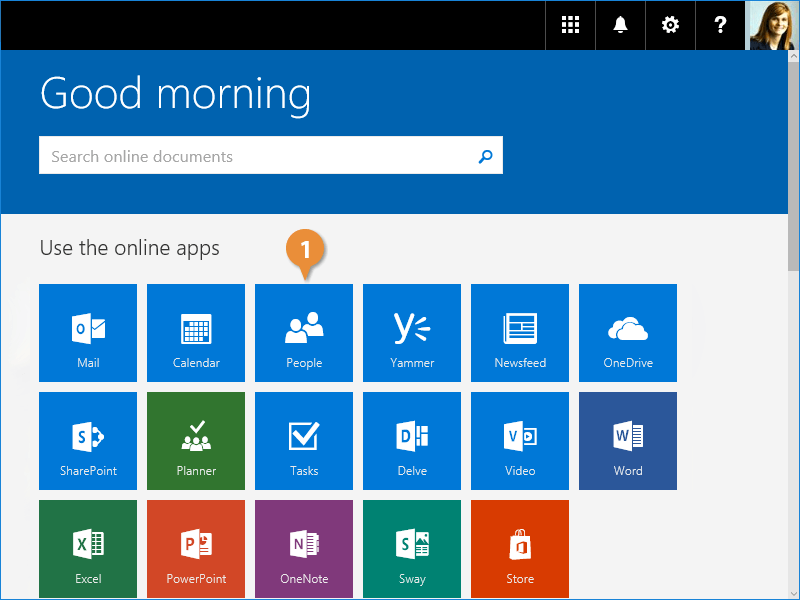The image size is (800, 600).
Task: Open the app launcher grid
Action: [x=571, y=25]
